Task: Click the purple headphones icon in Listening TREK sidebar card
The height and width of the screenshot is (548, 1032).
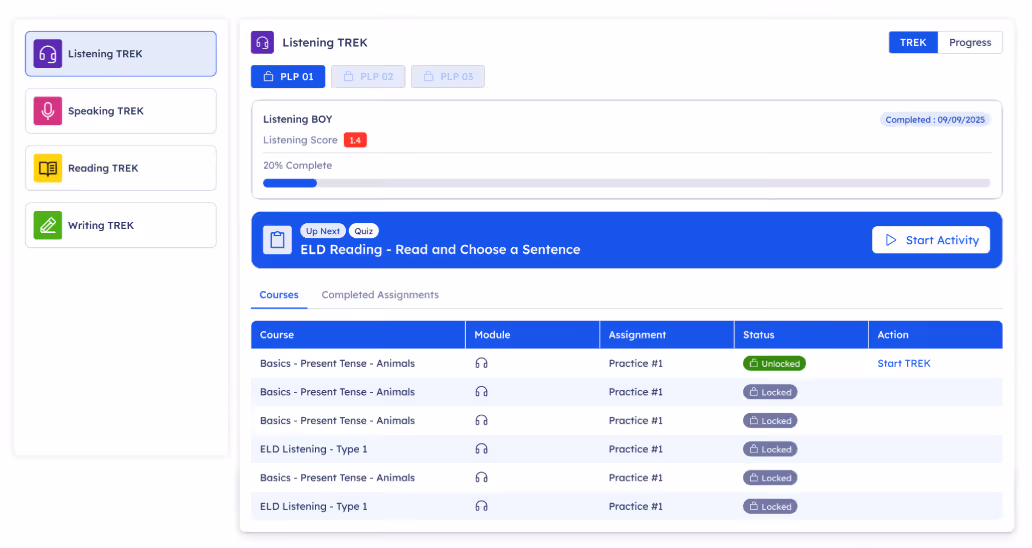Action: point(47,54)
